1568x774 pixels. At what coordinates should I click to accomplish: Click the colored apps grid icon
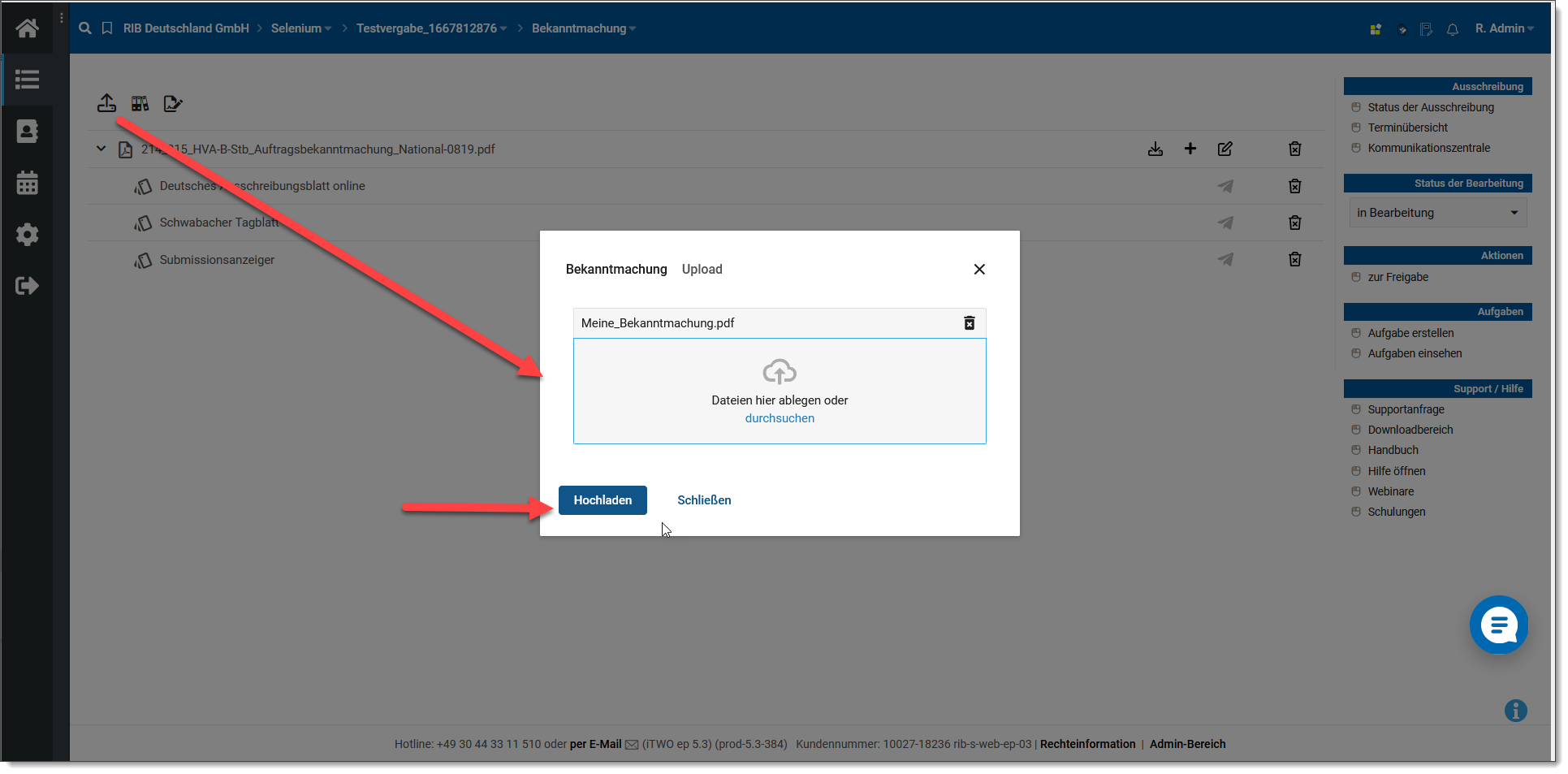(1376, 29)
